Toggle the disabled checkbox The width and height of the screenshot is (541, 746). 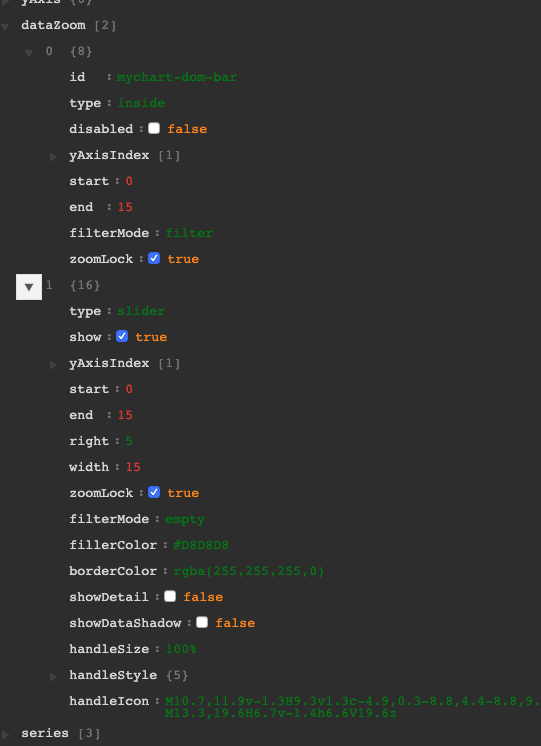point(154,128)
